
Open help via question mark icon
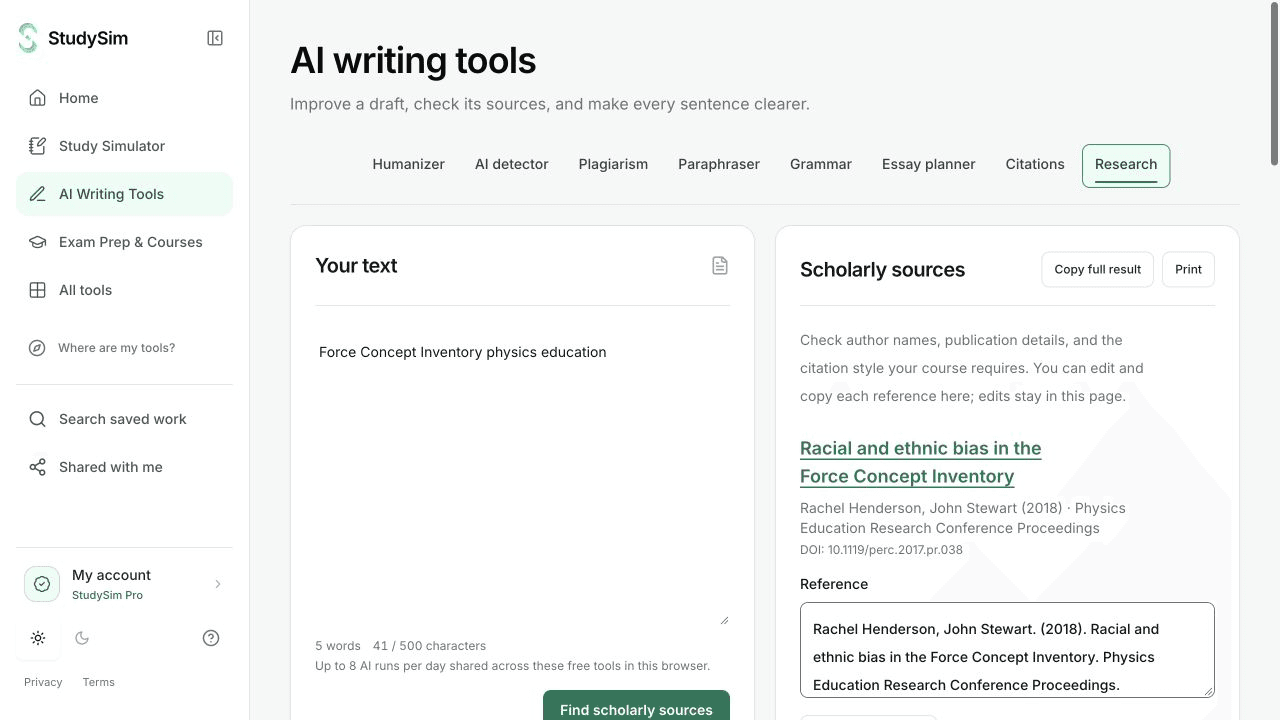211,638
